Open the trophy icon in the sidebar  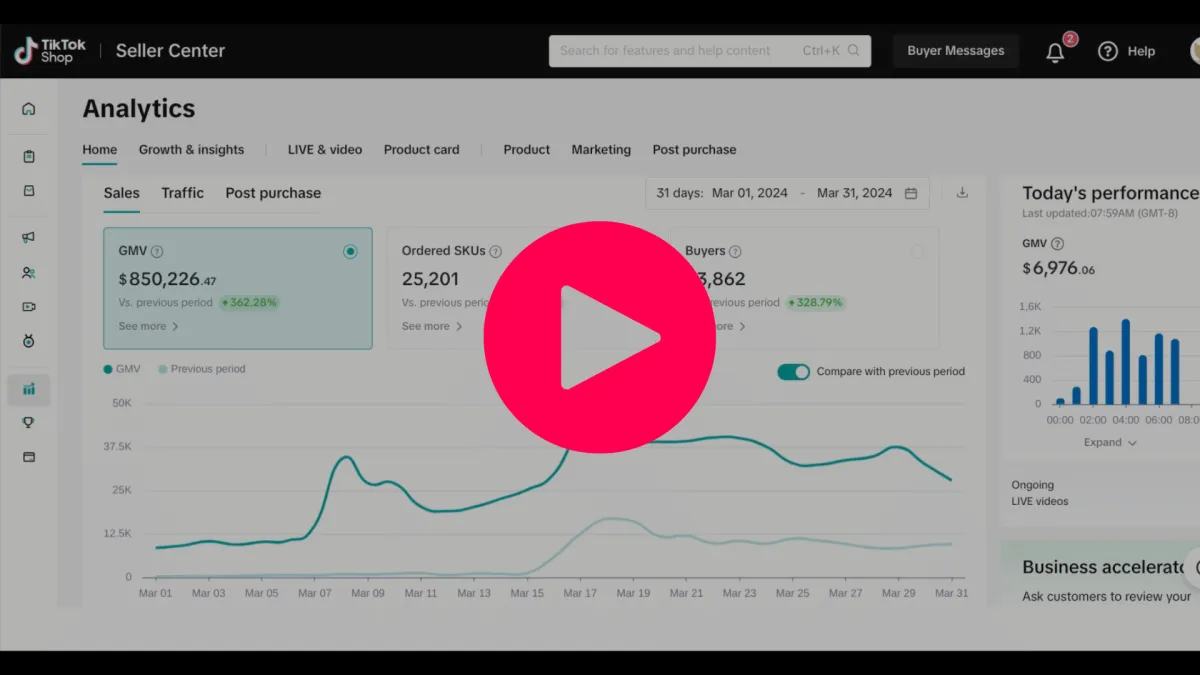[29, 423]
